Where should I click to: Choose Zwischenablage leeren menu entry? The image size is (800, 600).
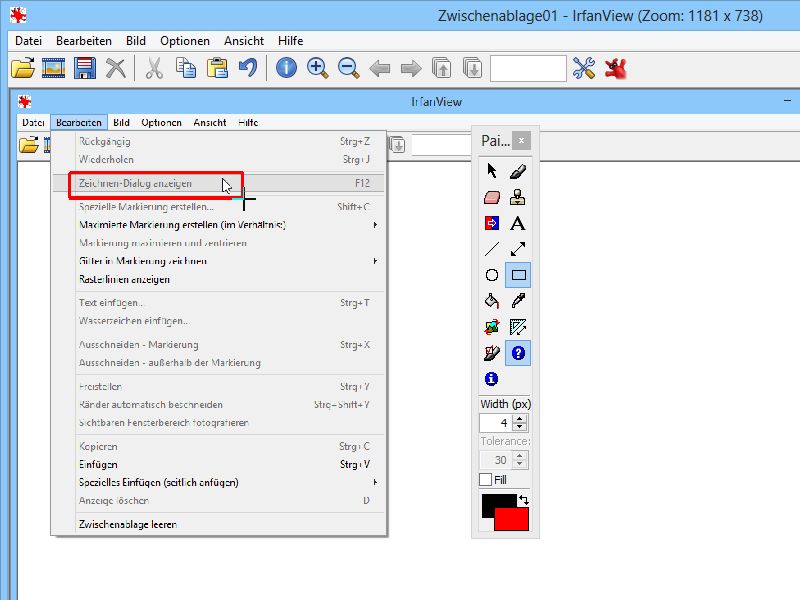pyautogui.click(x=218, y=524)
